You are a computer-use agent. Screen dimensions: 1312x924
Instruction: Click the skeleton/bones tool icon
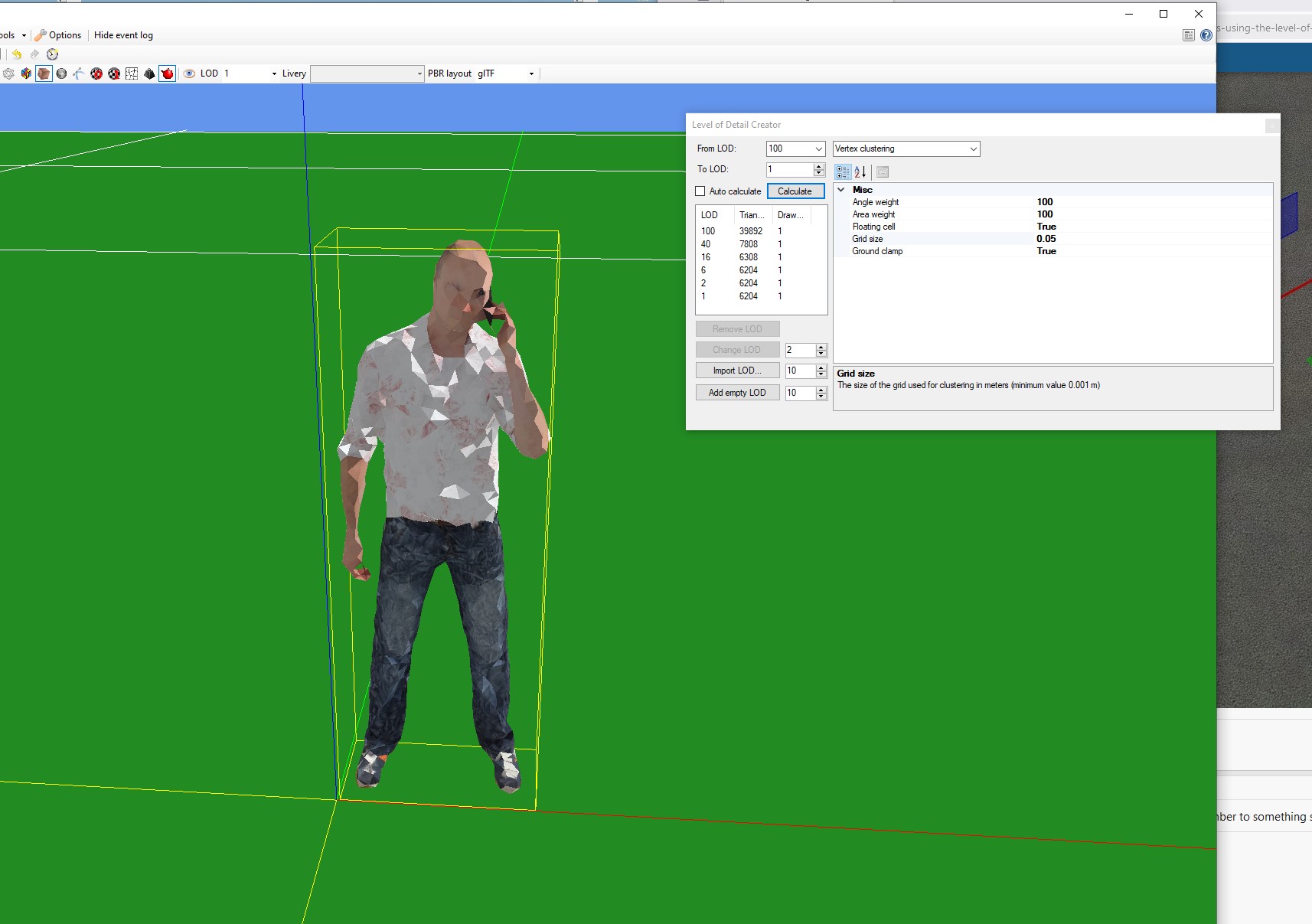point(78,73)
